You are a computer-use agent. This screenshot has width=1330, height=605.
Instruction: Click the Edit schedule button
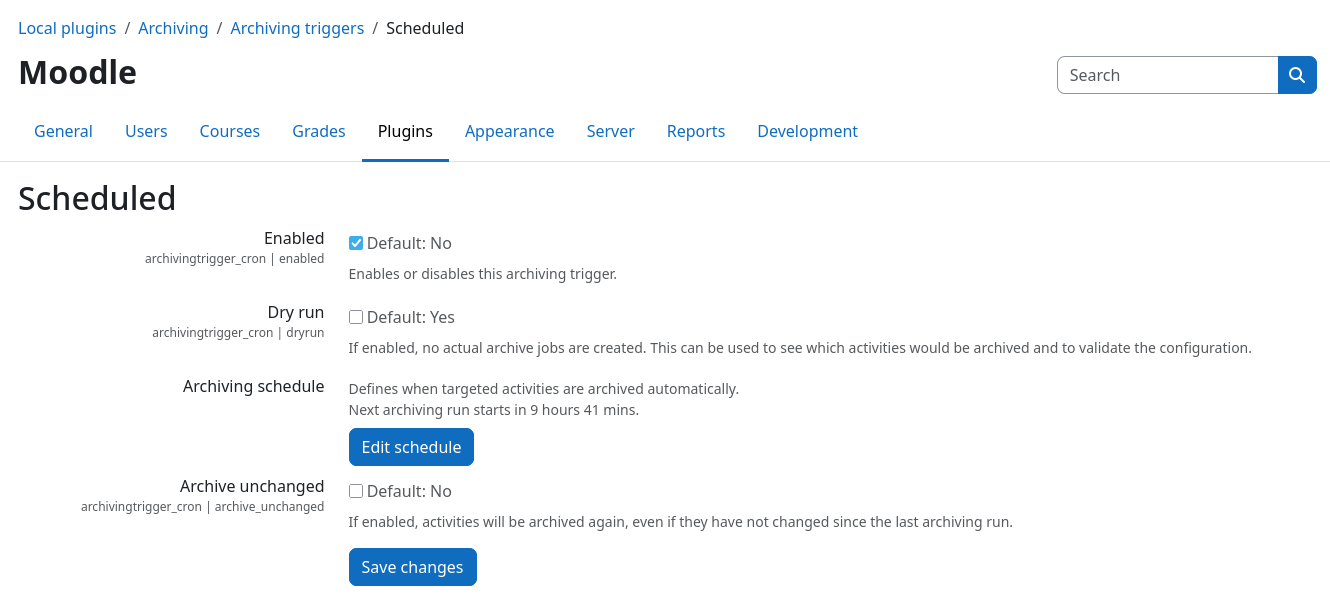[x=411, y=447]
